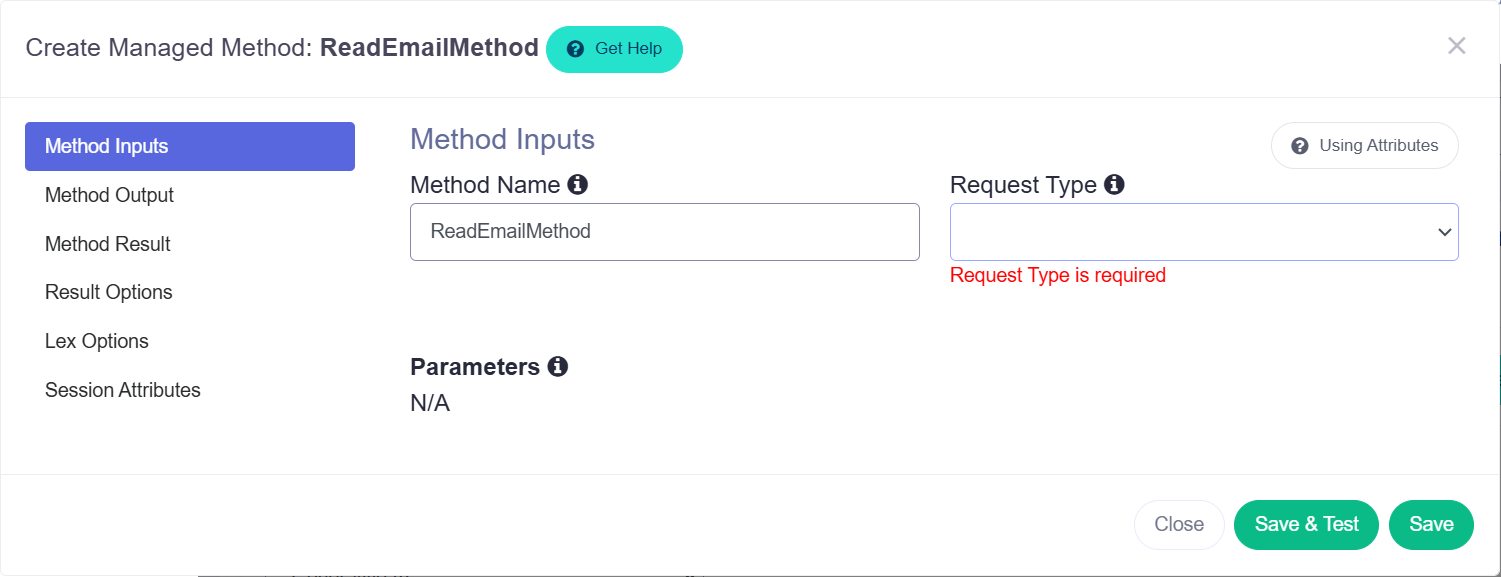Close the dialog with the X icon
This screenshot has height=577, width=1501.
coord(1457,45)
